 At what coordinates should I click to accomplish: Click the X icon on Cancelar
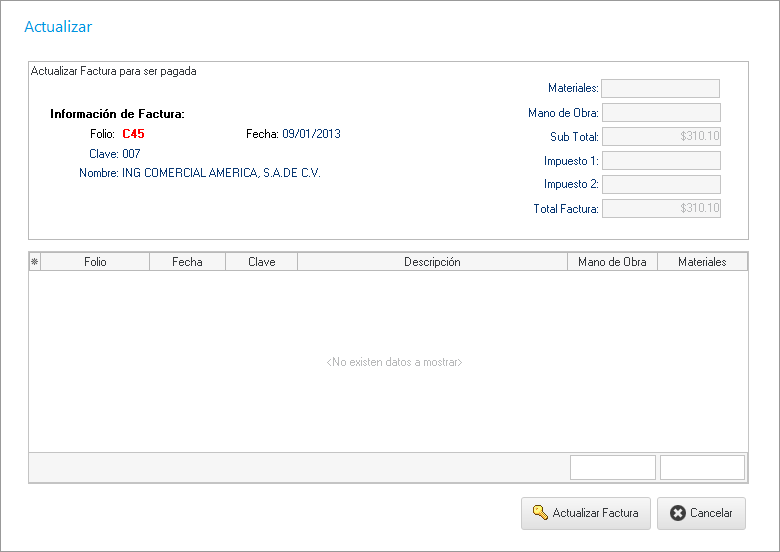(678, 513)
